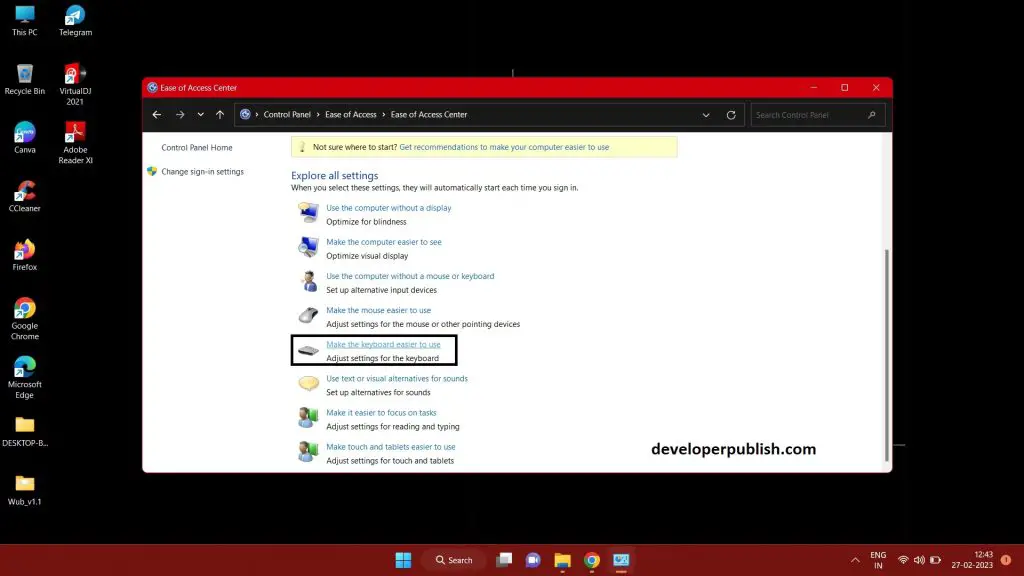This screenshot has height=576, width=1024.
Task: Open Canva desktop shortcut
Action: [x=24, y=138]
